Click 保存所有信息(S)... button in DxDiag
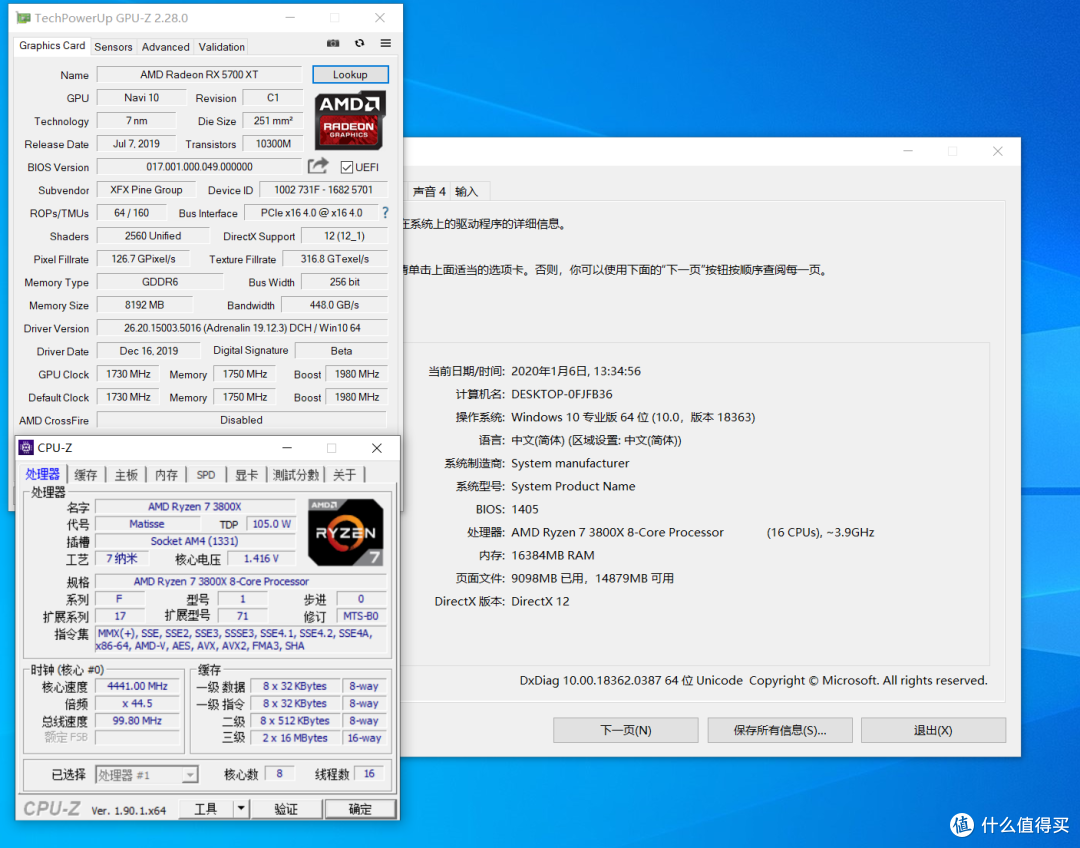 coord(780,730)
